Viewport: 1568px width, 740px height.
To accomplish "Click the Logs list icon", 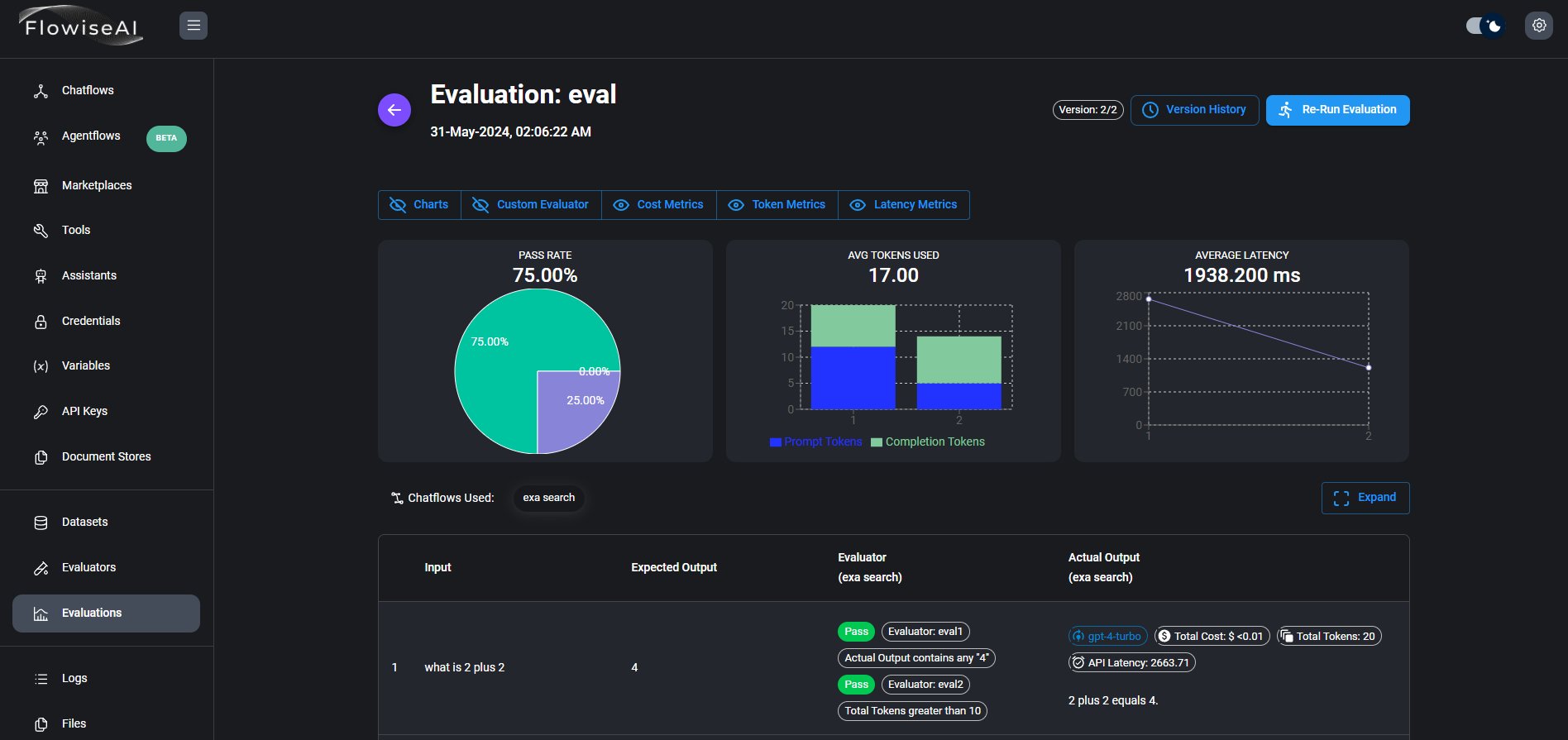I will [x=41, y=679].
